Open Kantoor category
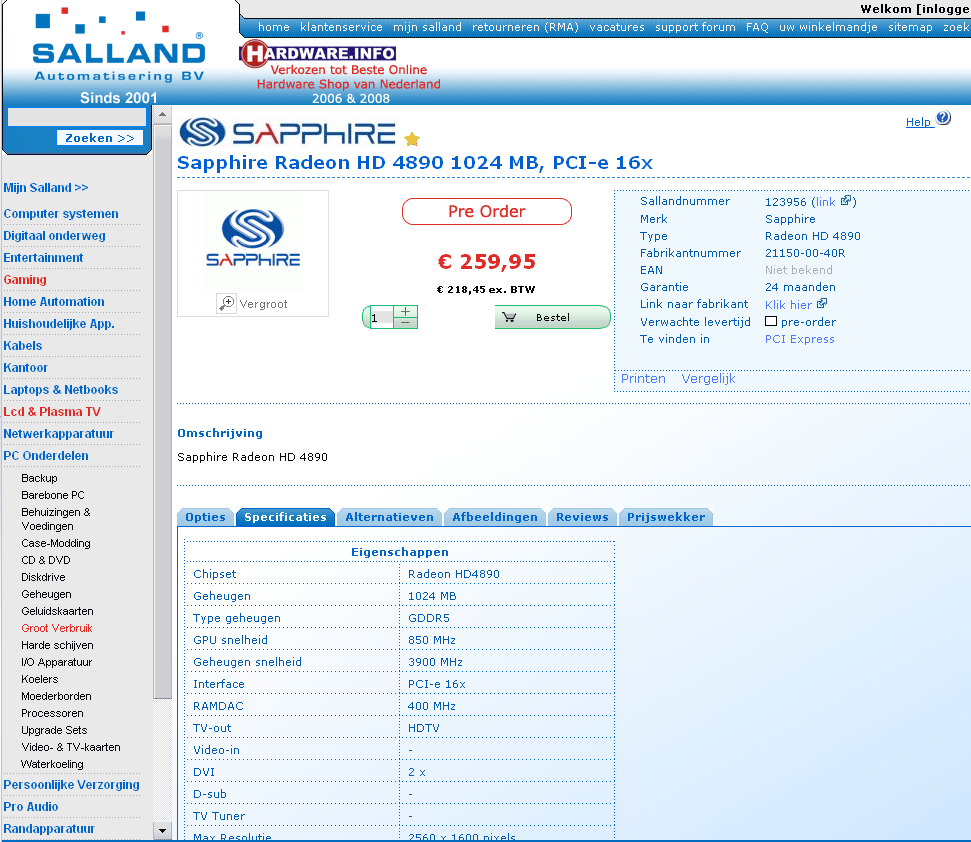The height and width of the screenshot is (842, 971). pyautogui.click(x=25, y=368)
